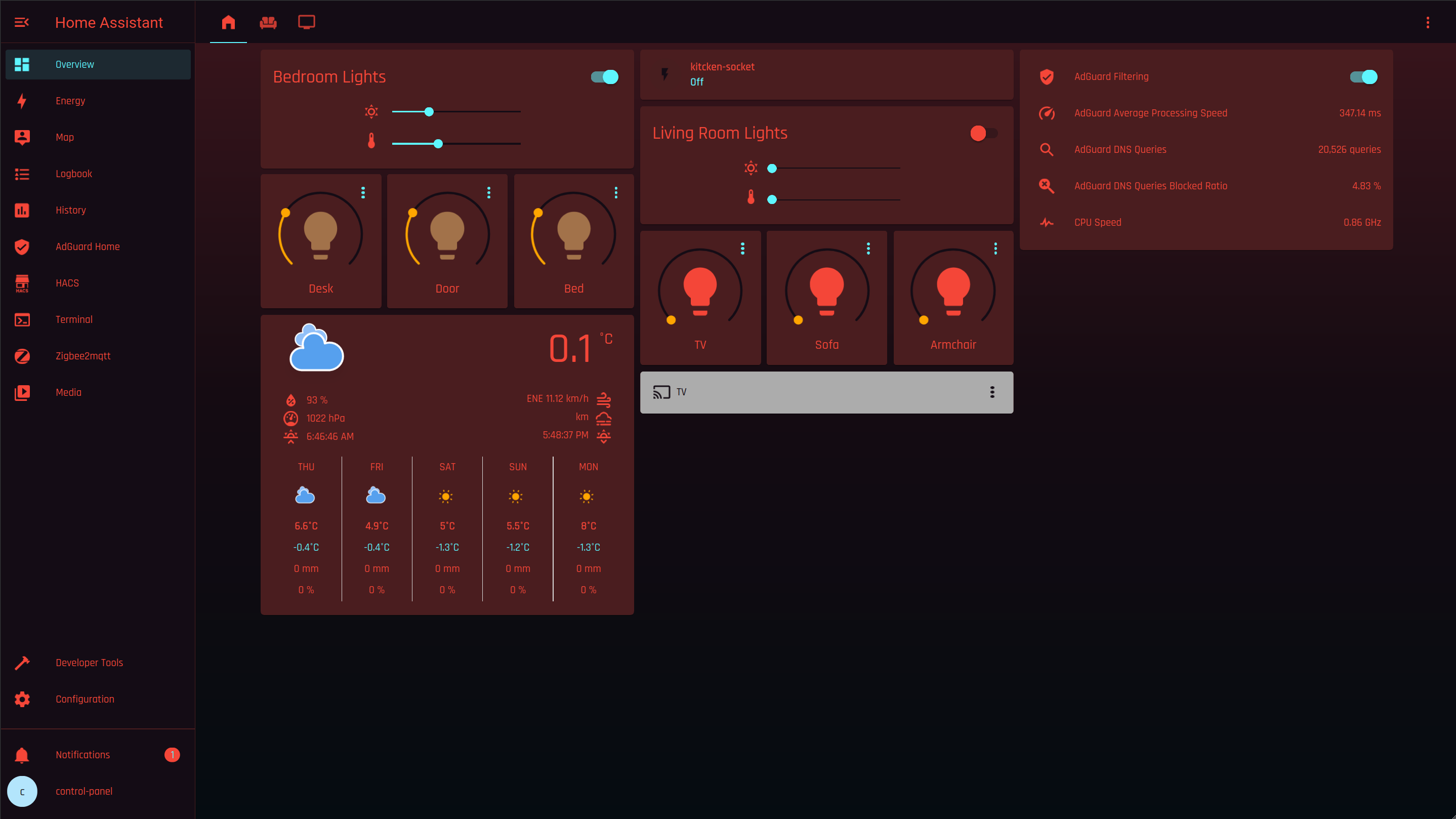The height and width of the screenshot is (819, 1456).
Task: Open the three-dot menu on the Armchair card
Action: click(x=995, y=248)
